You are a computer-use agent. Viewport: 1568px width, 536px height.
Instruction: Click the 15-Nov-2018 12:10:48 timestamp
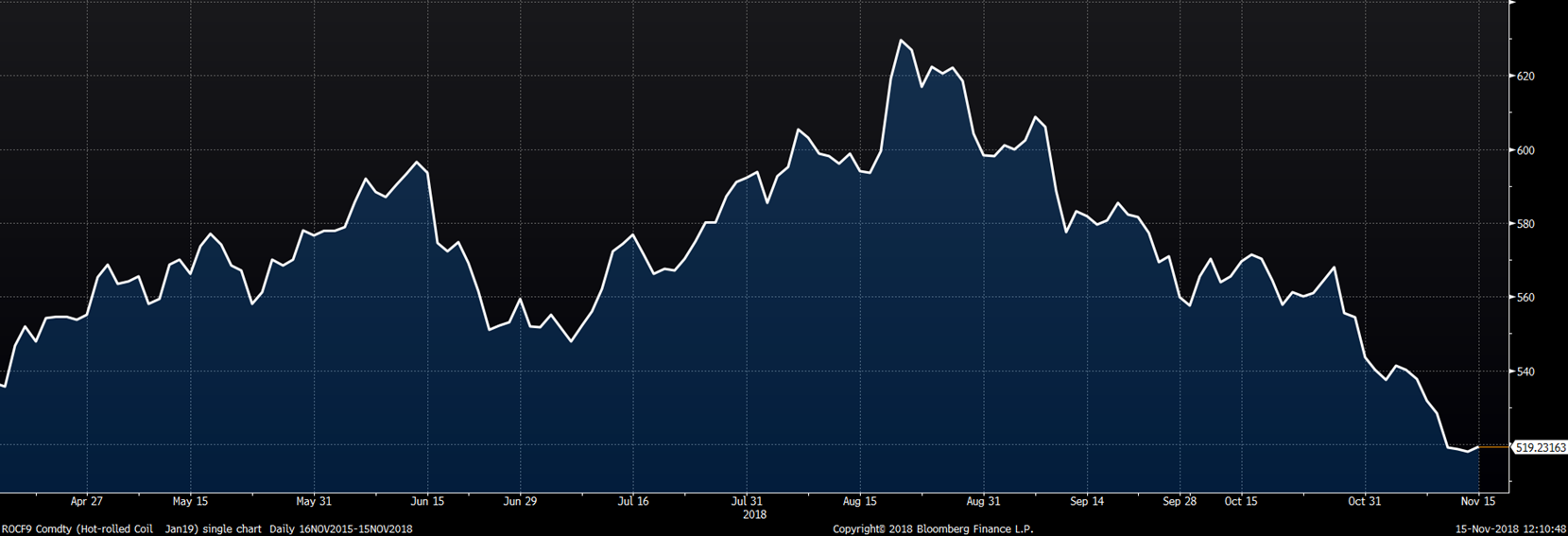click(1509, 529)
